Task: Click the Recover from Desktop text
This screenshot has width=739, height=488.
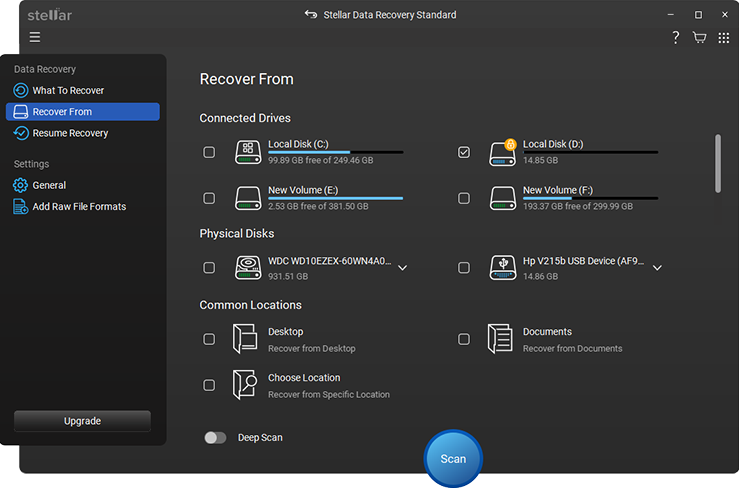Action: (x=312, y=348)
